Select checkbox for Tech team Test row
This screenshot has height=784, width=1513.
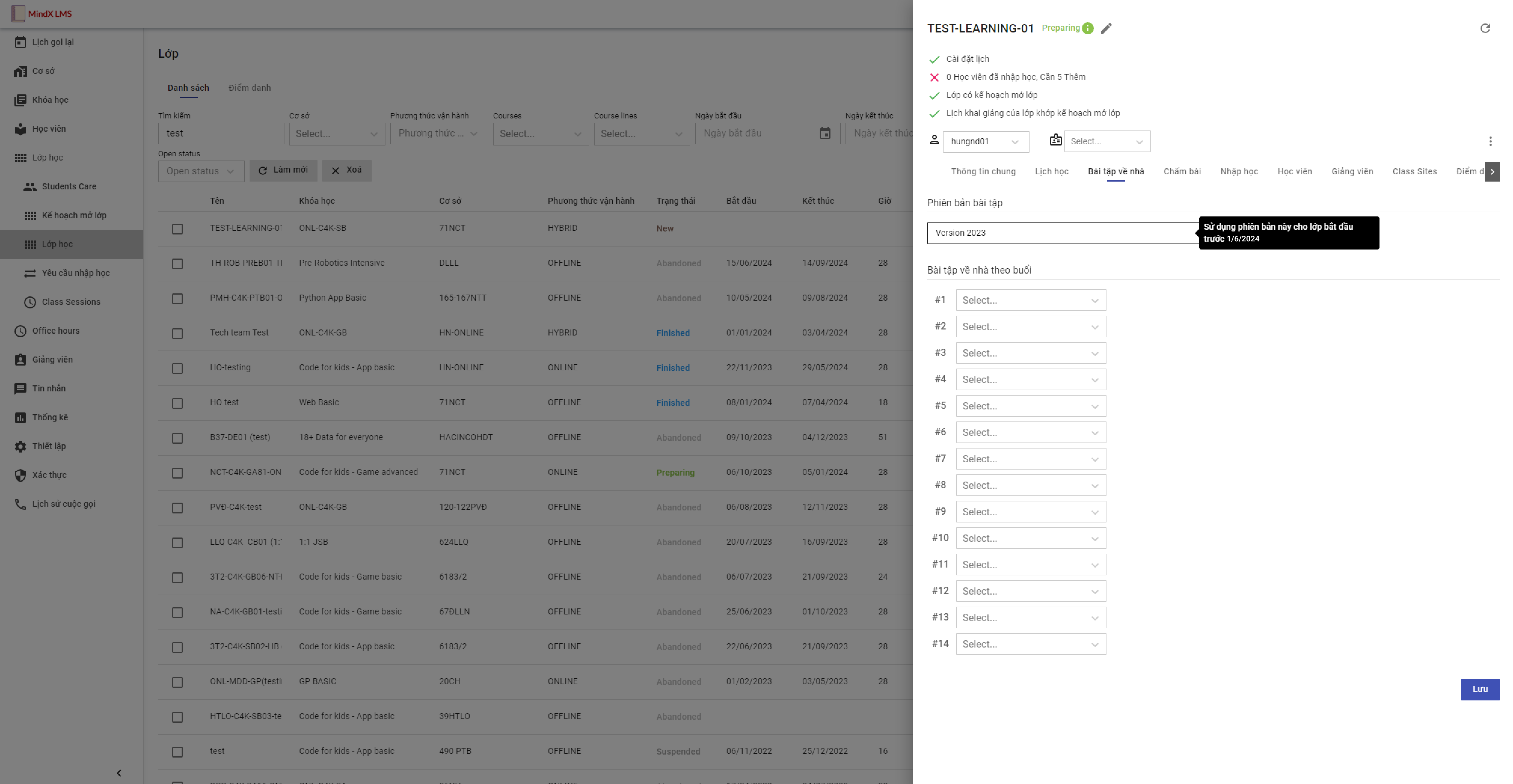pos(177,333)
